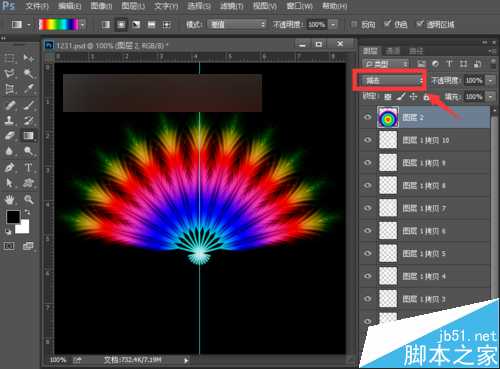
Task: Toggle the 仿色 (Dither) checkbox
Action: click(387, 24)
